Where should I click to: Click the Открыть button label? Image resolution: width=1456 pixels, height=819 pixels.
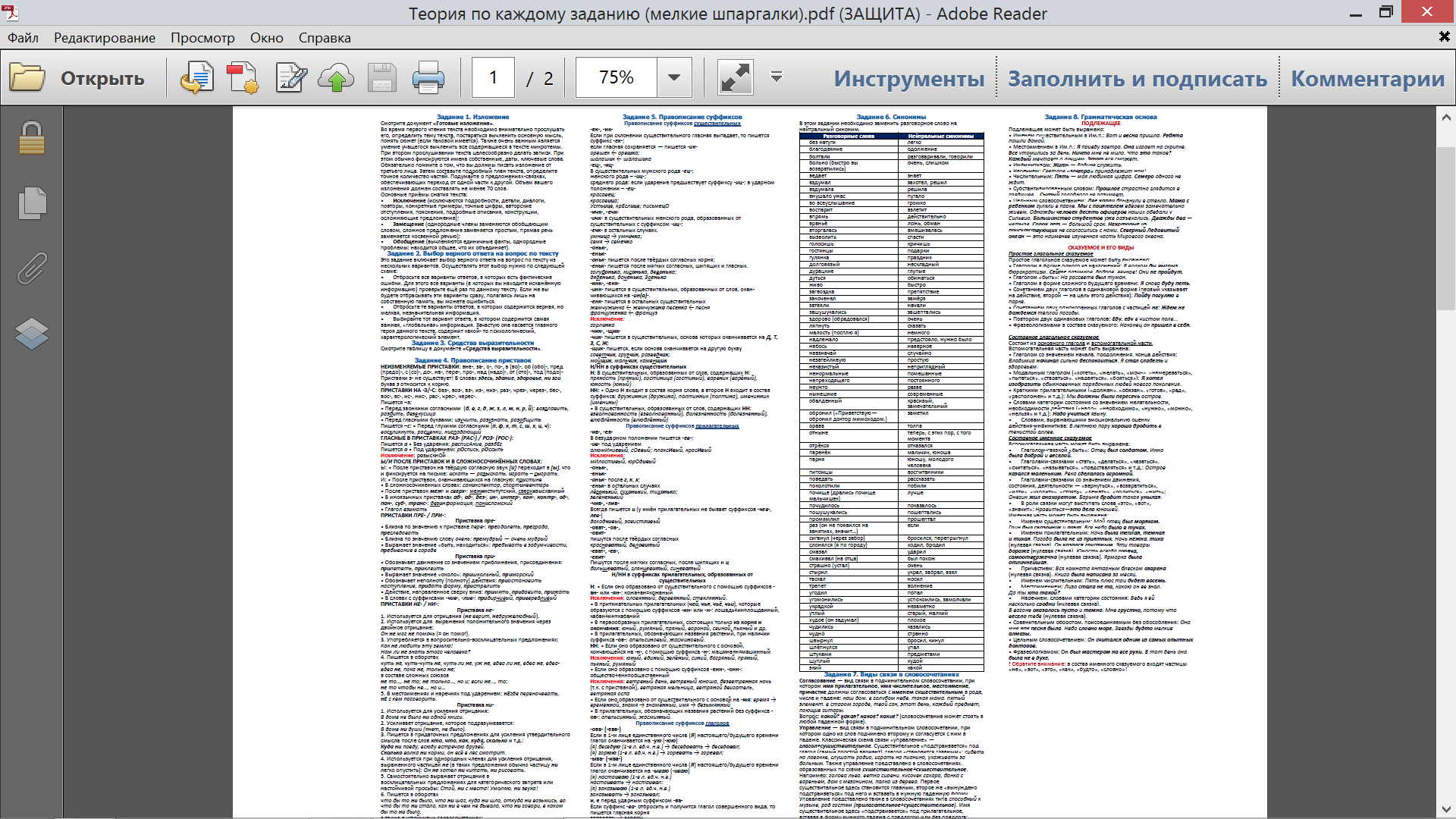pyautogui.click(x=102, y=78)
